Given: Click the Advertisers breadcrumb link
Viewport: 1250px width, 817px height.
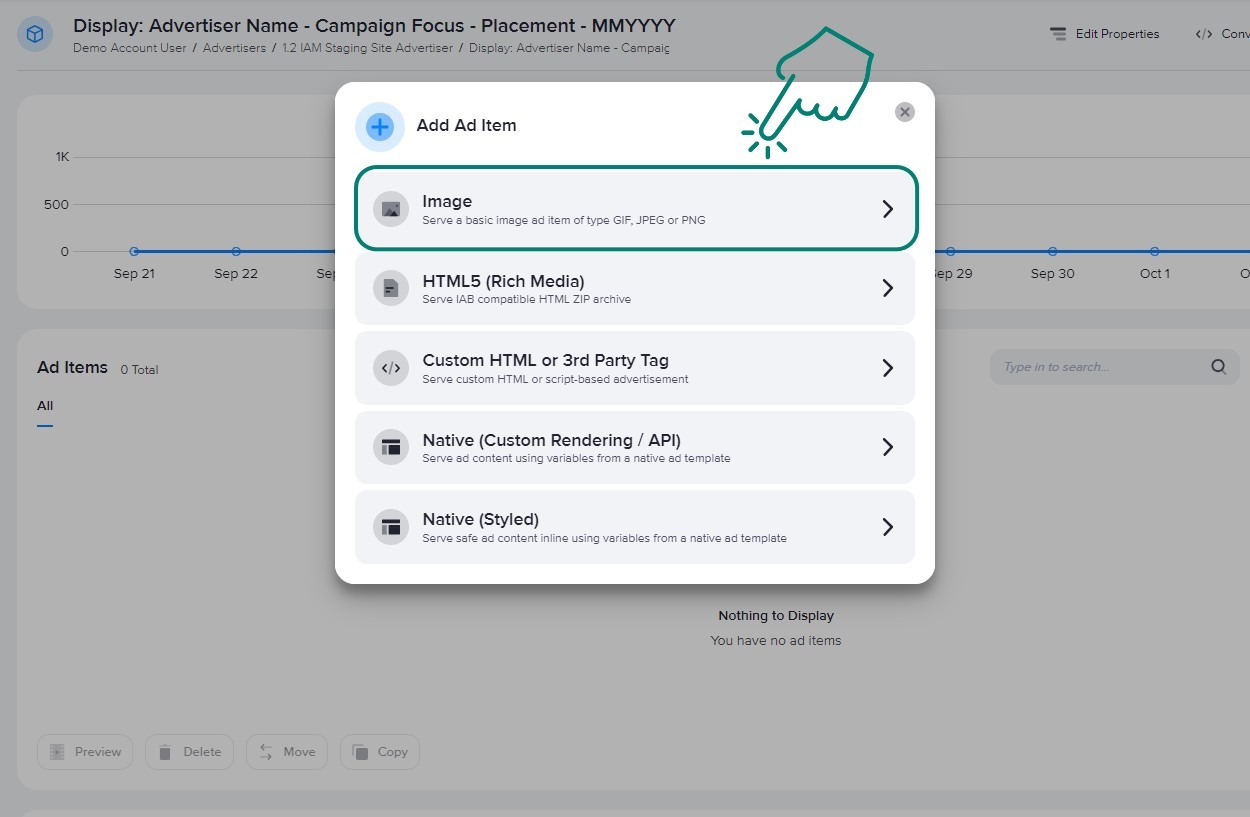Looking at the screenshot, I should 234,48.
